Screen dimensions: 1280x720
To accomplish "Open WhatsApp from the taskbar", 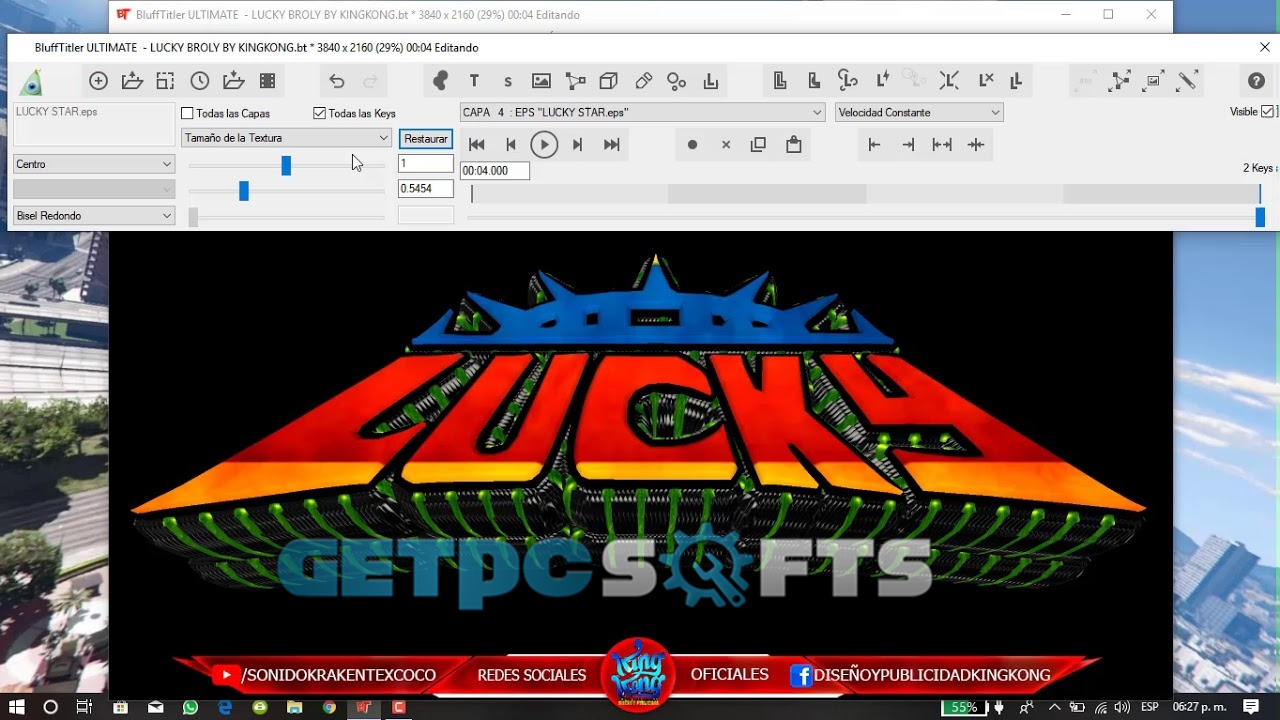I will pyautogui.click(x=191, y=707).
